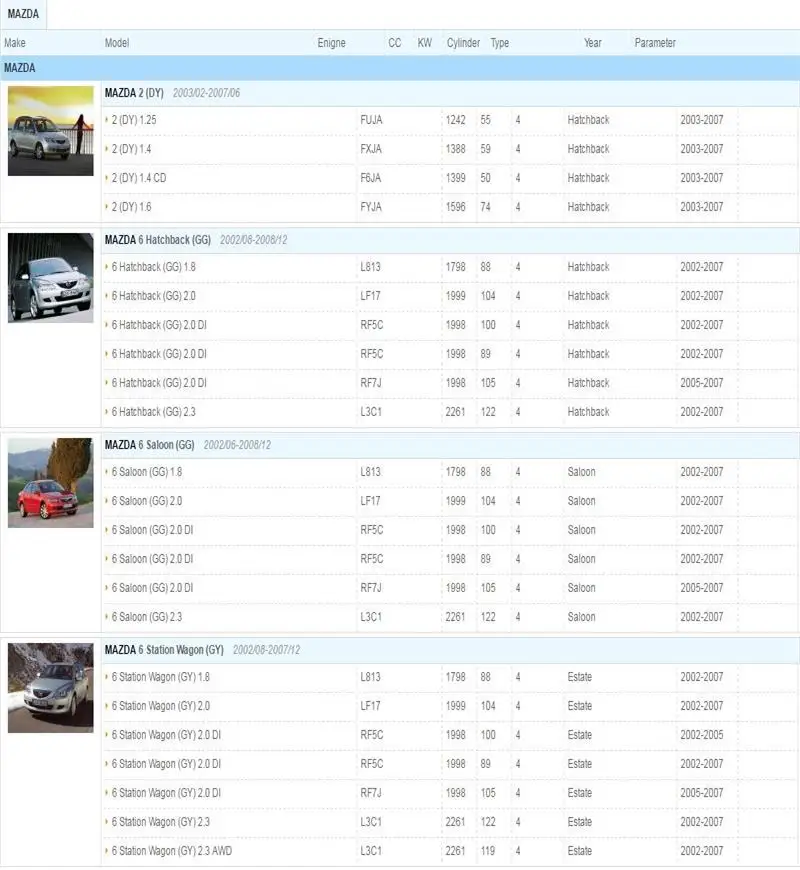Open the 2 (DY) 1.6 model
The height and width of the screenshot is (870, 800).
(x=131, y=206)
